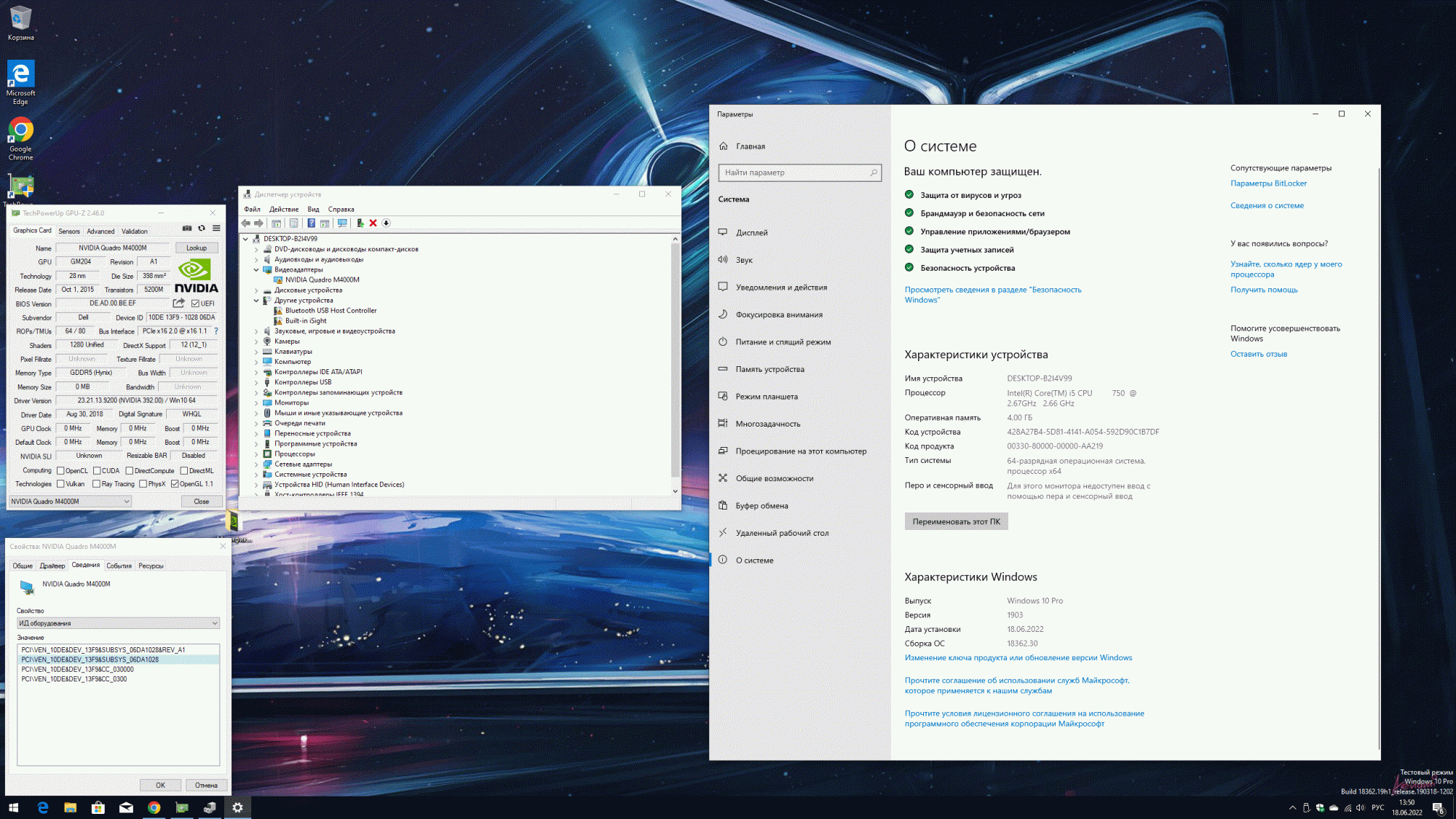Image resolution: width=1456 pixels, height=819 pixels.
Task: Enable the CUDA checkbox
Action: coord(97,471)
